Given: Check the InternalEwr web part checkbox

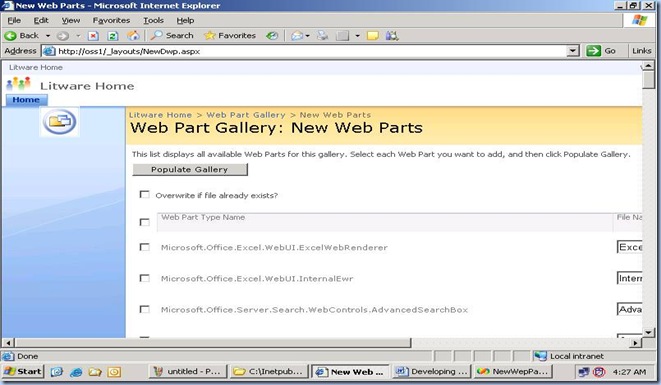Looking at the screenshot, I should click(145, 278).
